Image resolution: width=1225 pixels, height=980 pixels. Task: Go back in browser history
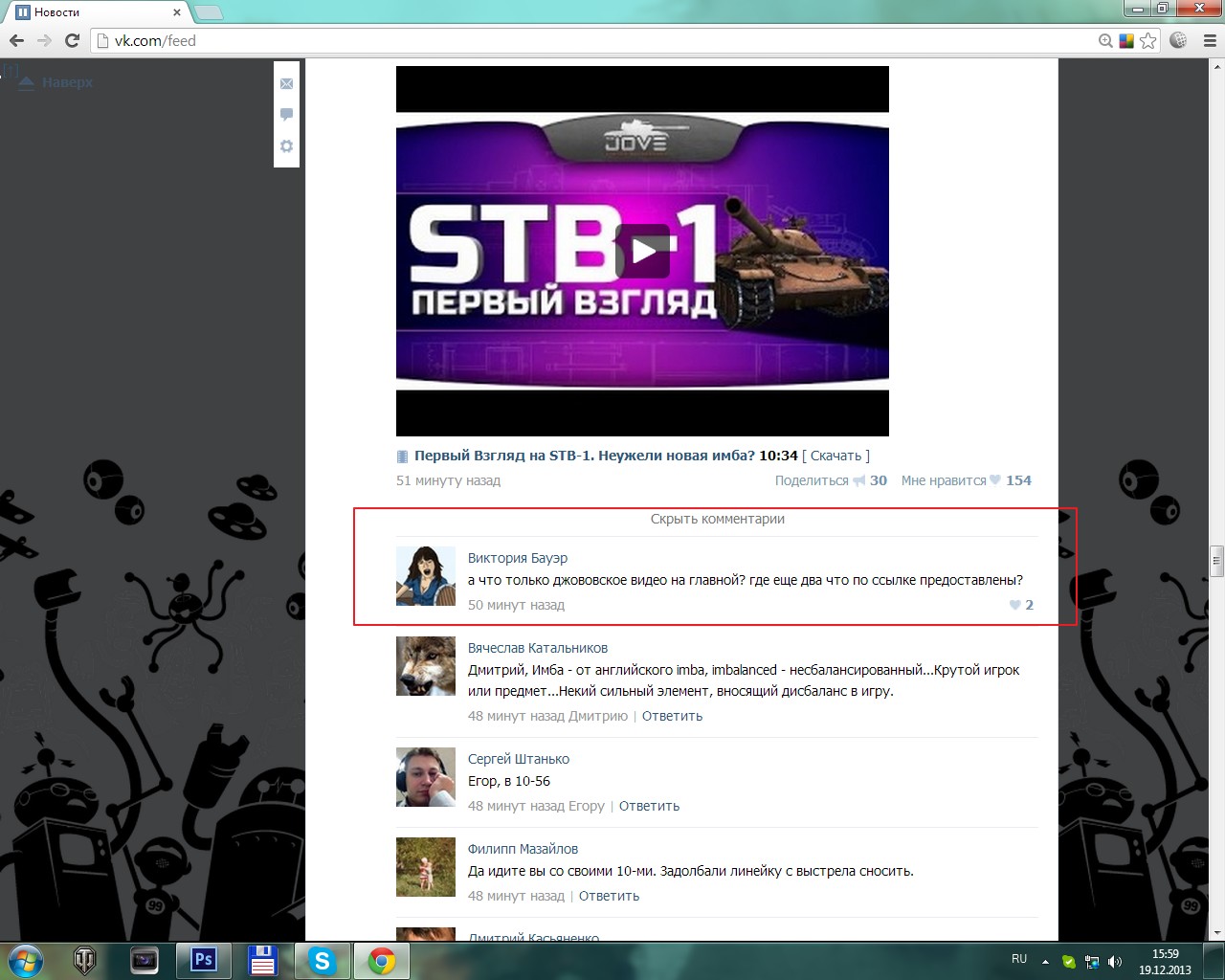[x=16, y=40]
